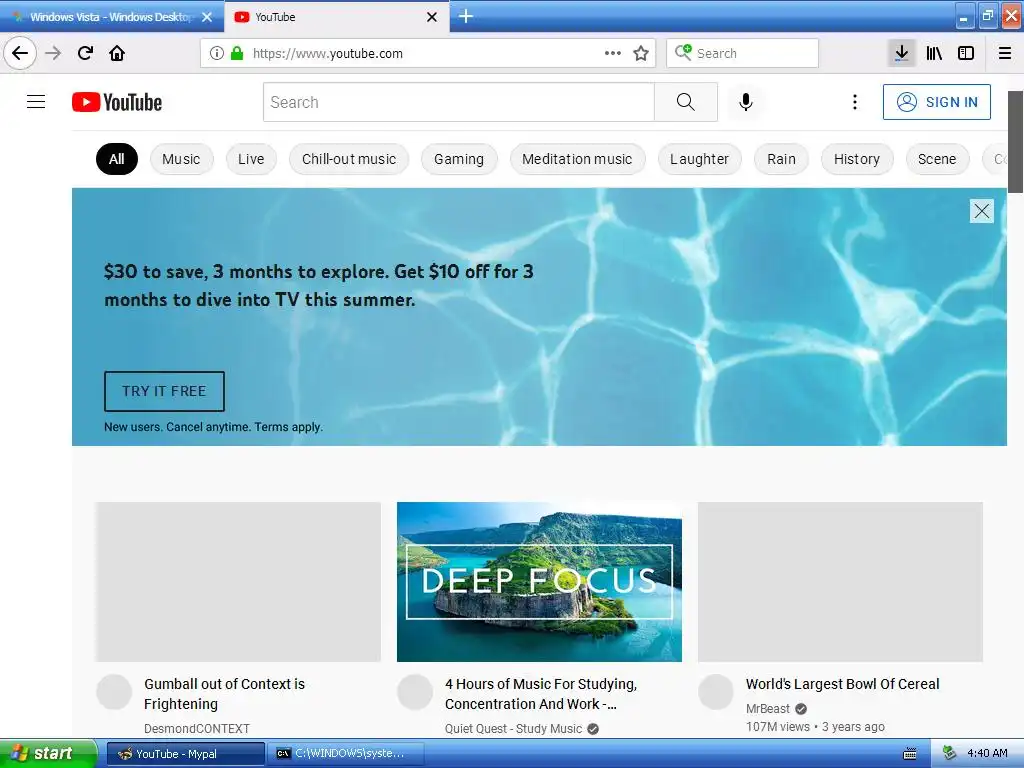Open the browser downloads panel
1024x768 pixels.
tap(901, 53)
